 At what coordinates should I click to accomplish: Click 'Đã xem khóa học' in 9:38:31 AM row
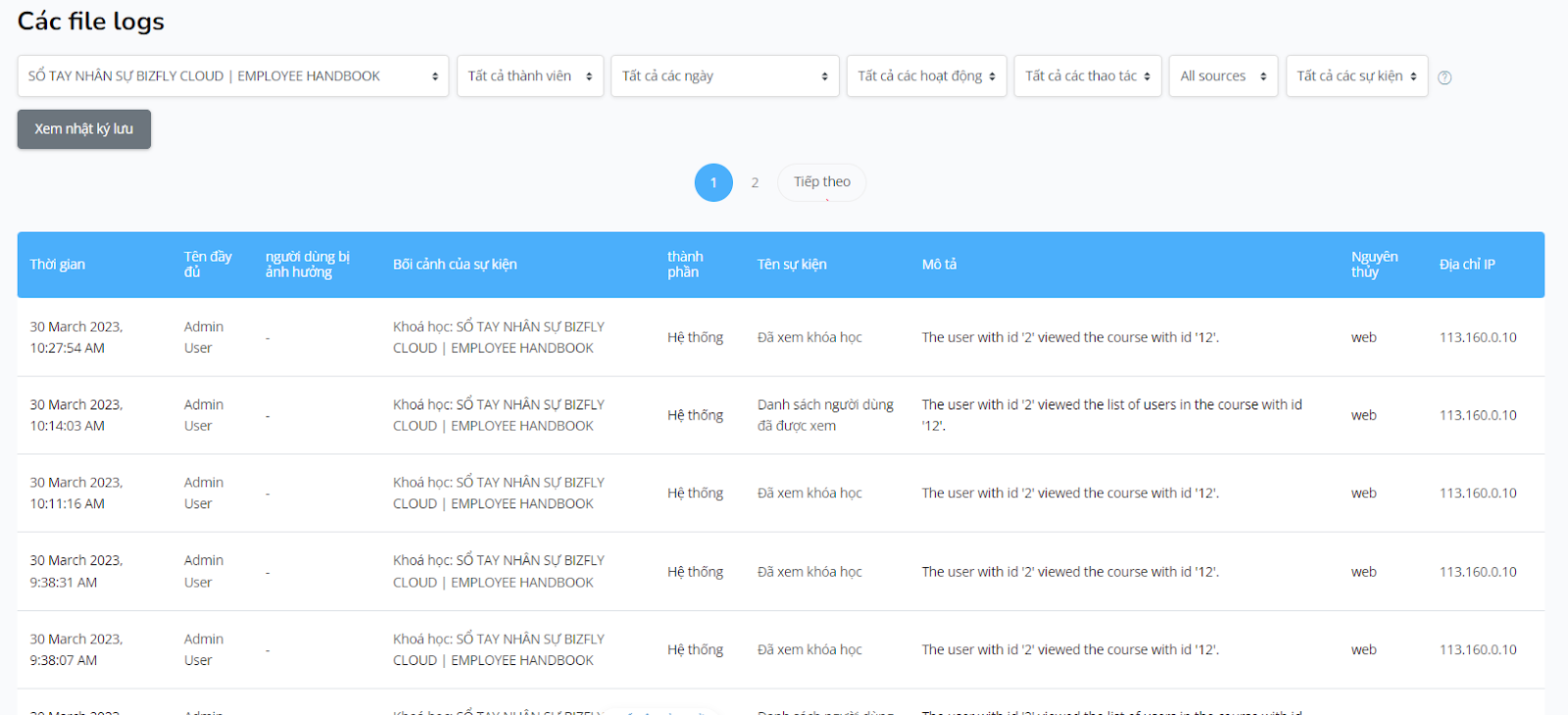click(809, 572)
